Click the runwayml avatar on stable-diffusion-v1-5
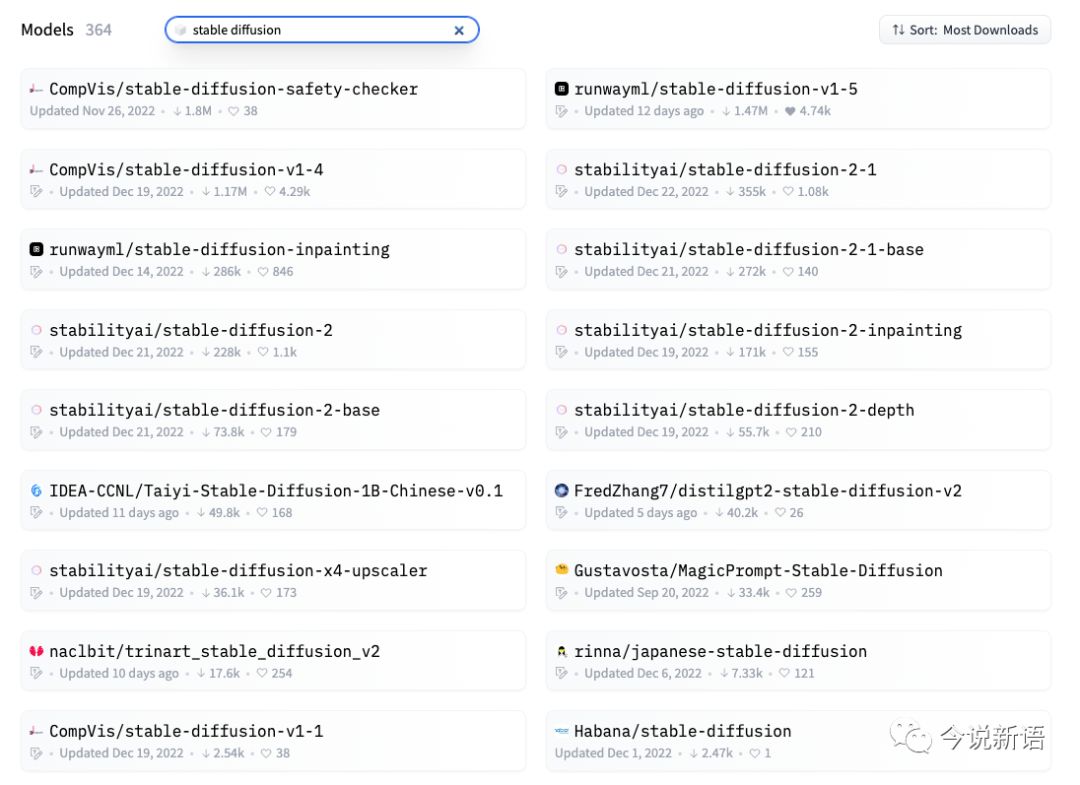Viewport: 1080px width, 785px height. tap(562, 89)
